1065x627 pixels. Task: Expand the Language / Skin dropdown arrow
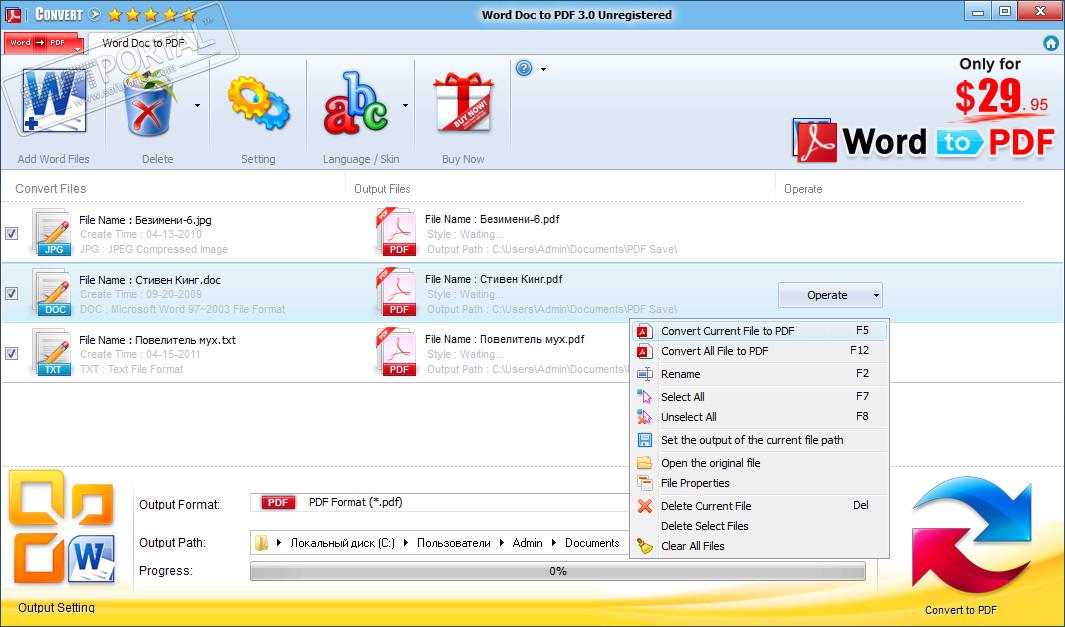tap(405, 105)
